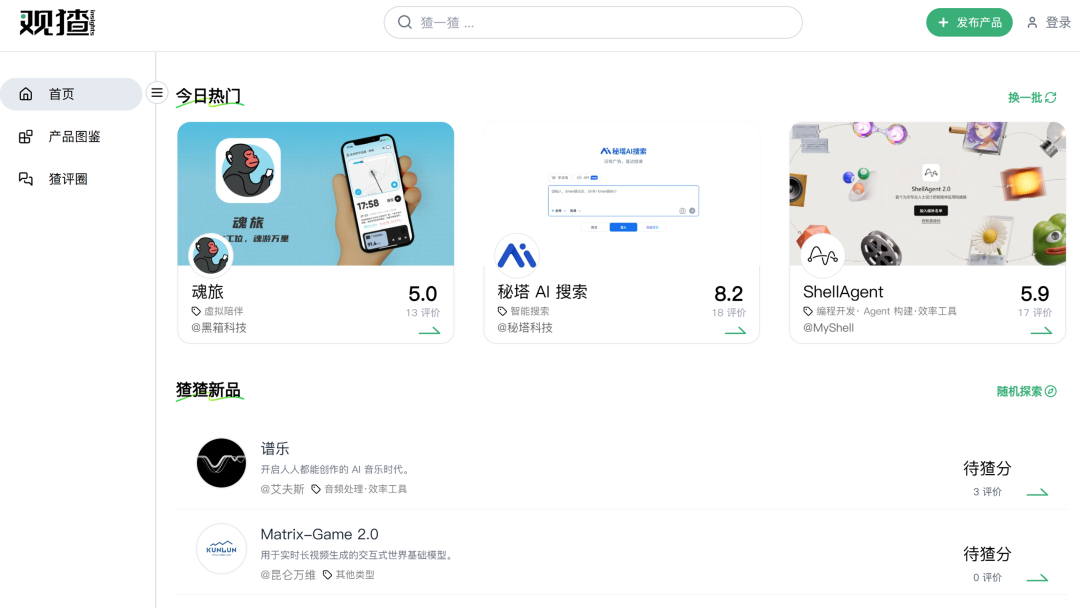
Task: Click the 猹猹新品 heading
Action: tap(208, 390)
